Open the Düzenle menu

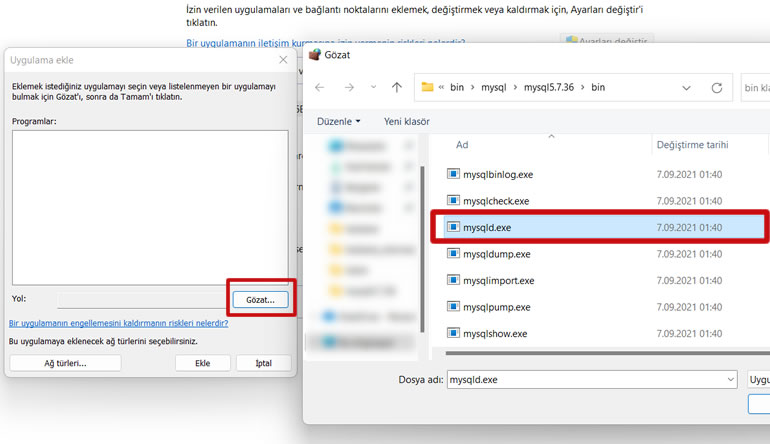pyautogui.click(x=338, y=121)
